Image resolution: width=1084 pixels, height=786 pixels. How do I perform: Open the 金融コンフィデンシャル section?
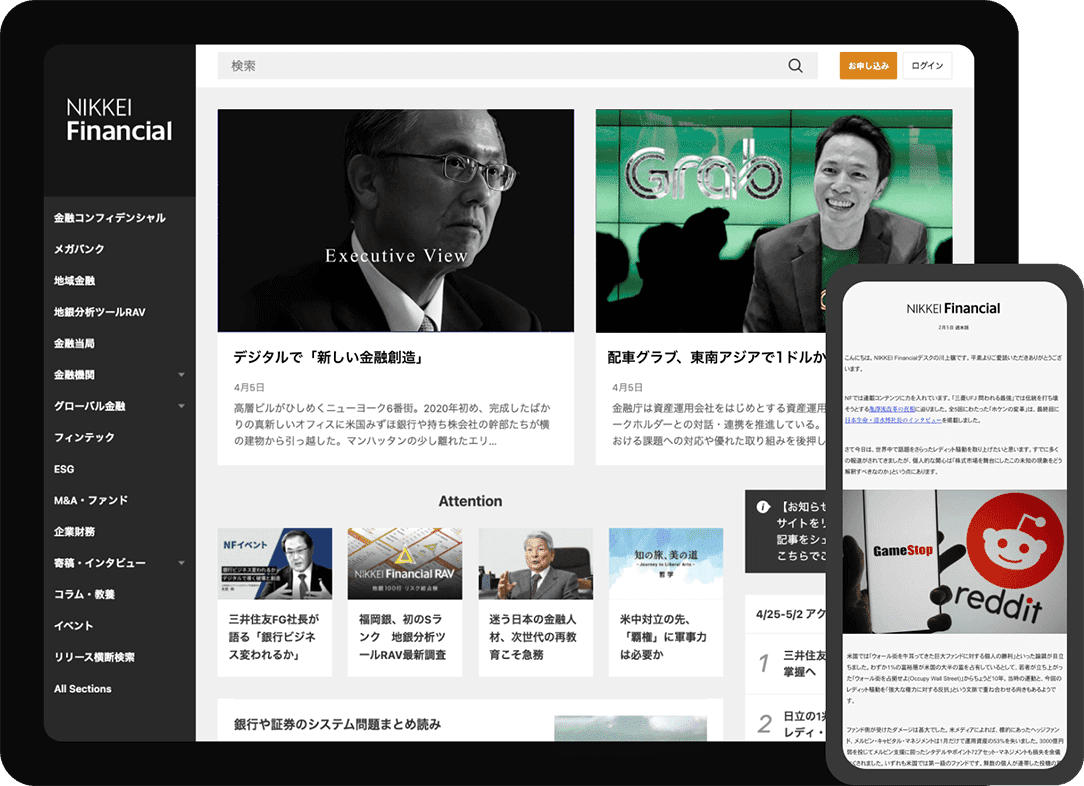point(110,218)
